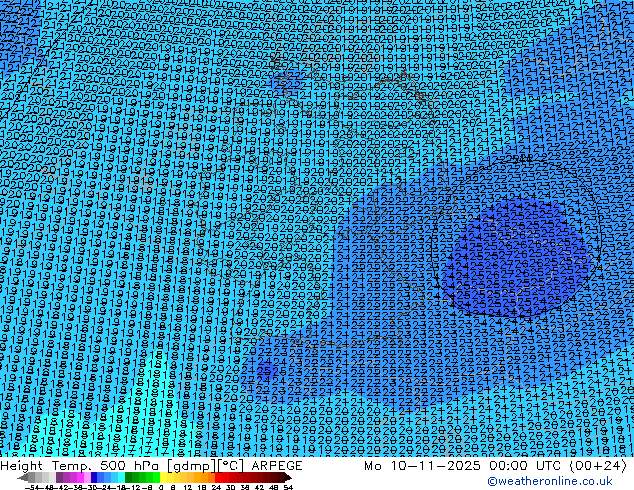Viewport: 634px width, 490px height.
Task: Click the 'Height Temp. 500 hPa' title text
Action: (x=79, y=466)
